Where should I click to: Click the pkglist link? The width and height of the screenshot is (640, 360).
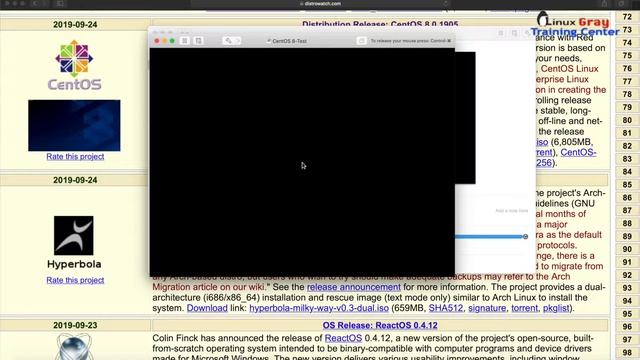coord(556,308)
